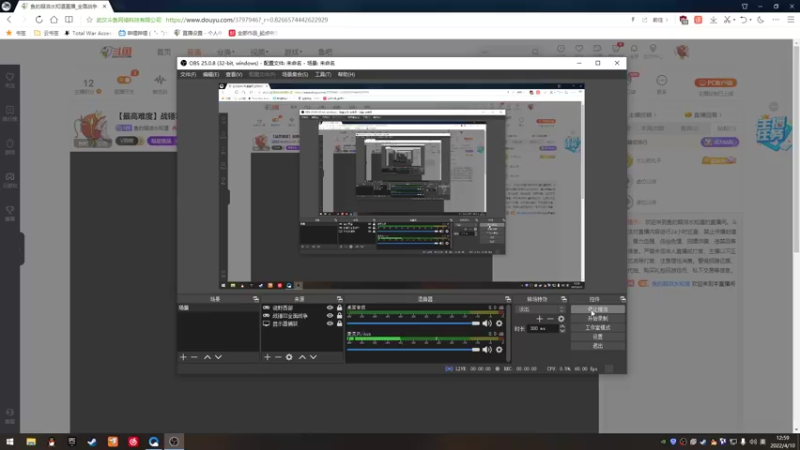800x450 pixels.
Task: Click 开始录制 start recording button
Action: 597,318
